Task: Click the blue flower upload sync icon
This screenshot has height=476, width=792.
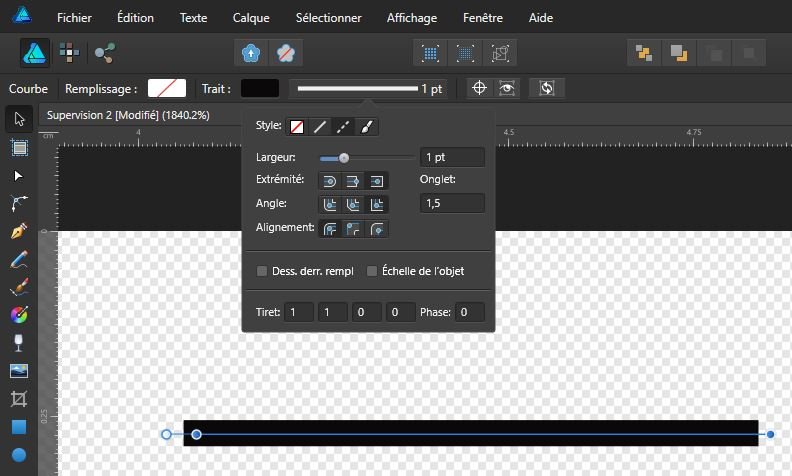Action: coord(251,53)
